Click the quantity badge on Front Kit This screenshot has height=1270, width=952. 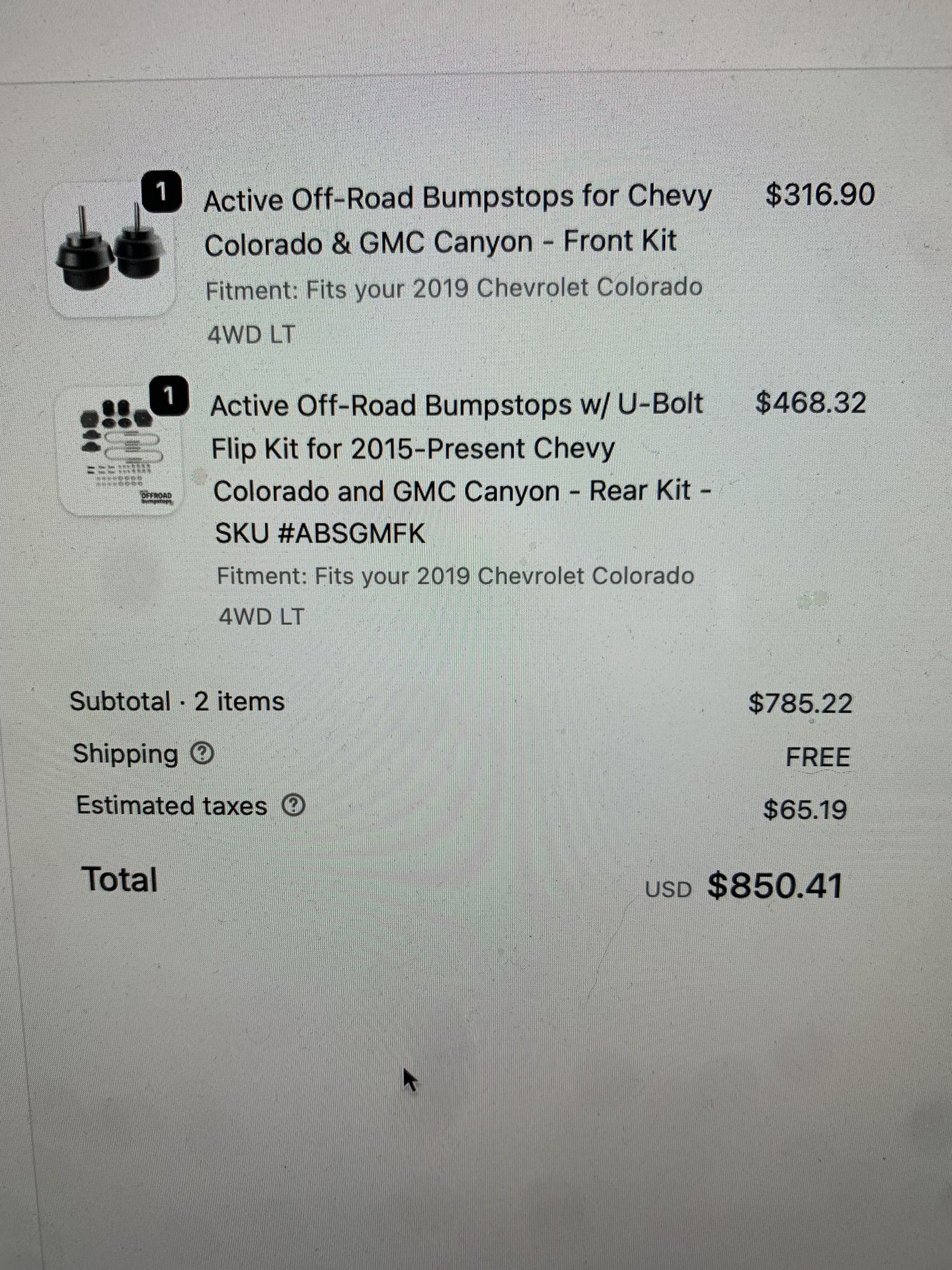point(162,192)
